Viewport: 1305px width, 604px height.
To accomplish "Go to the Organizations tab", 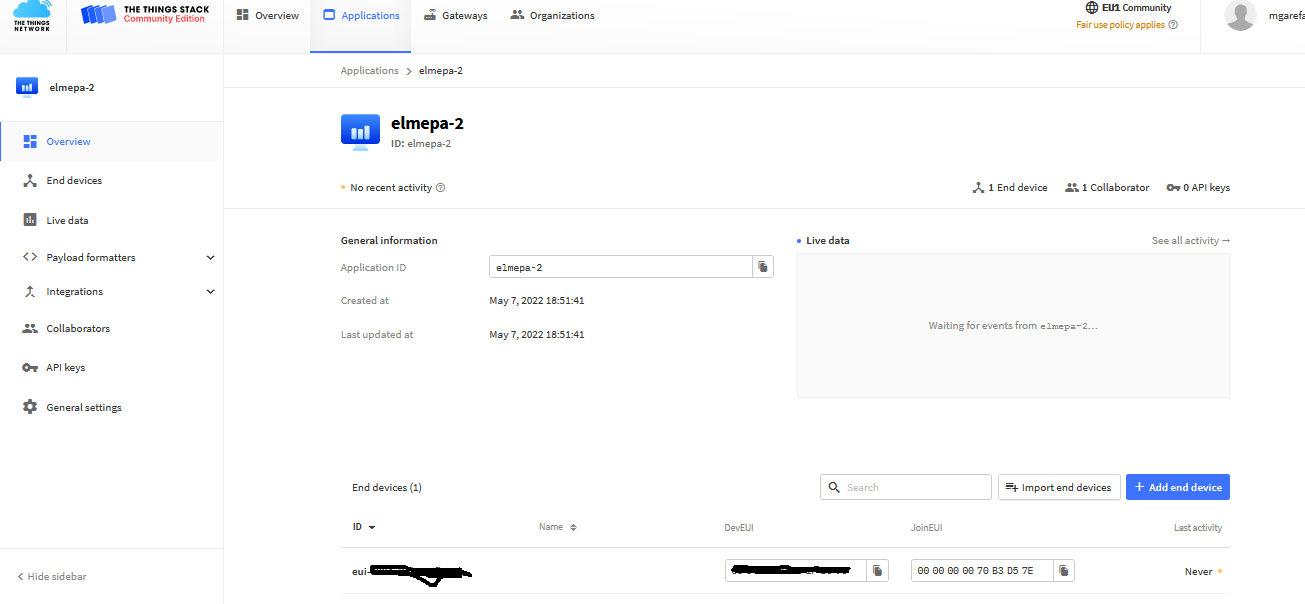I will 552,16.
